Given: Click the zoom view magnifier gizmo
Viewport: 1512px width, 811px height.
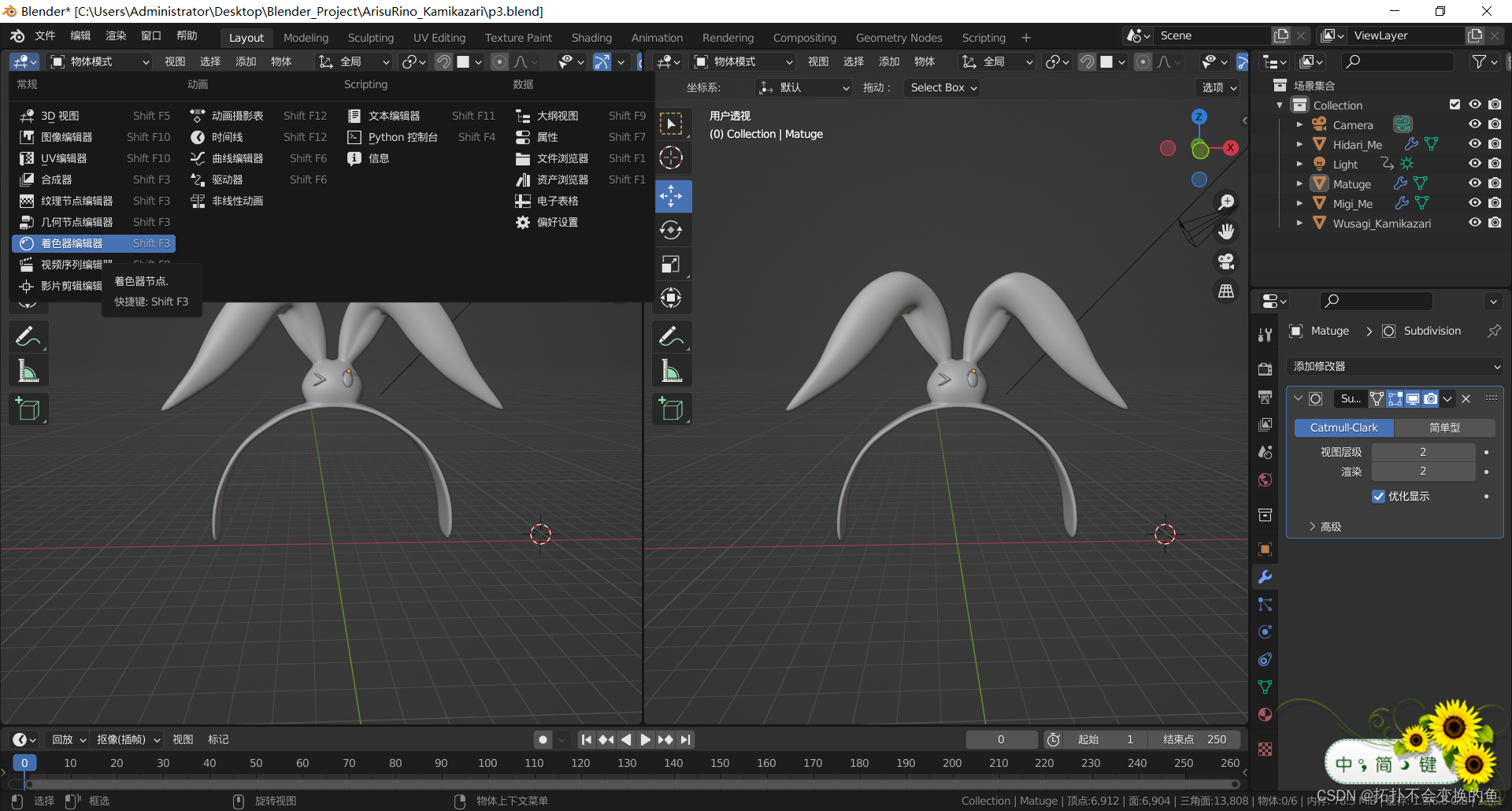Looking at the screenshot, I should pos(1226,202).
